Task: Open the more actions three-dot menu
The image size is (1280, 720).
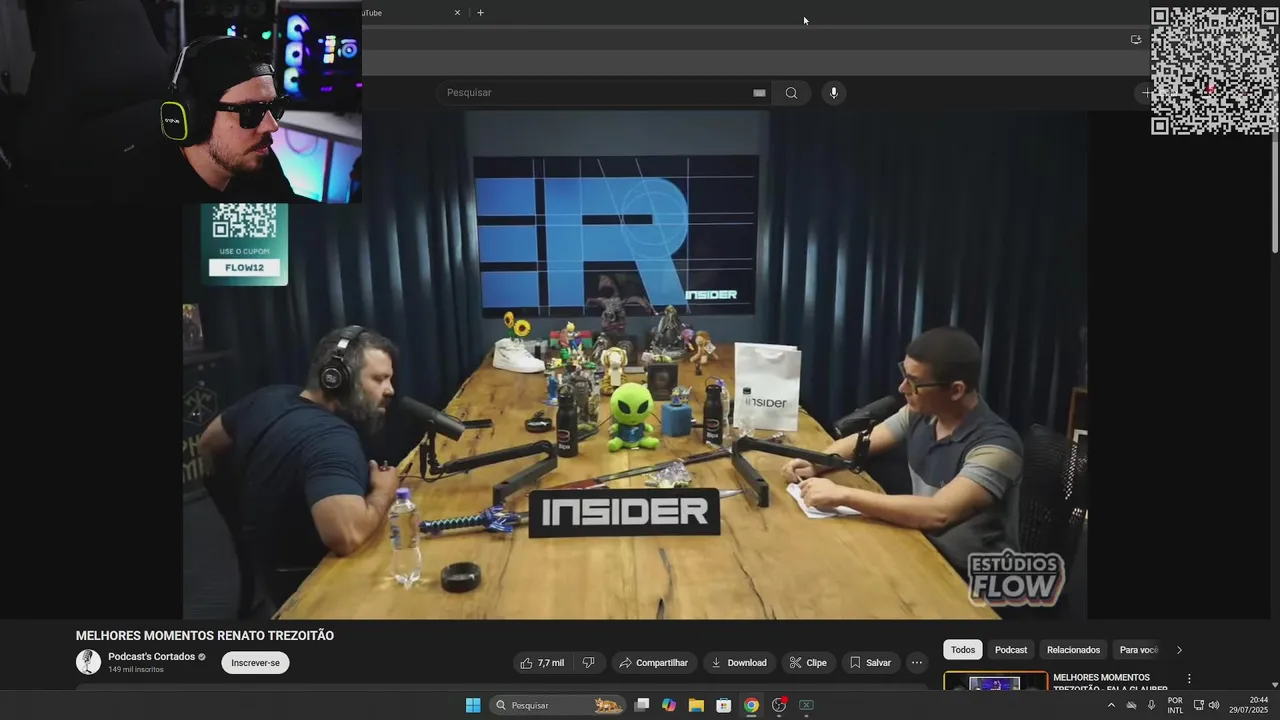Action: 916,663
